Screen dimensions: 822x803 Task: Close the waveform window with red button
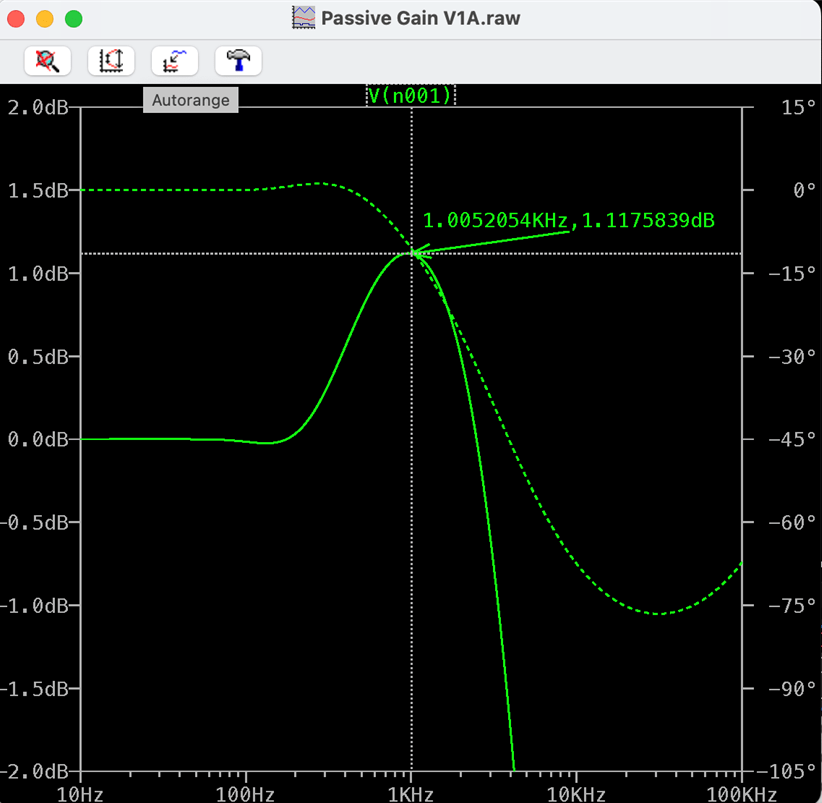coord(16,19)
